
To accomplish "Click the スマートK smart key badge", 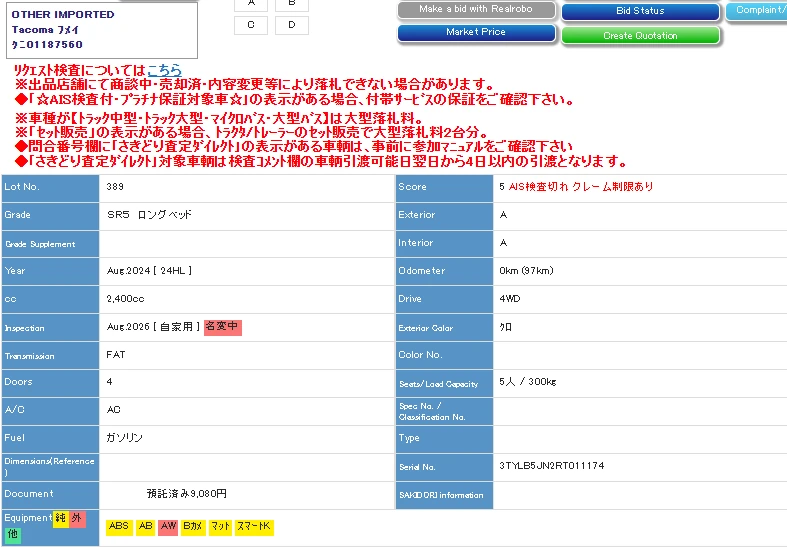I will [x=253, y=526].
